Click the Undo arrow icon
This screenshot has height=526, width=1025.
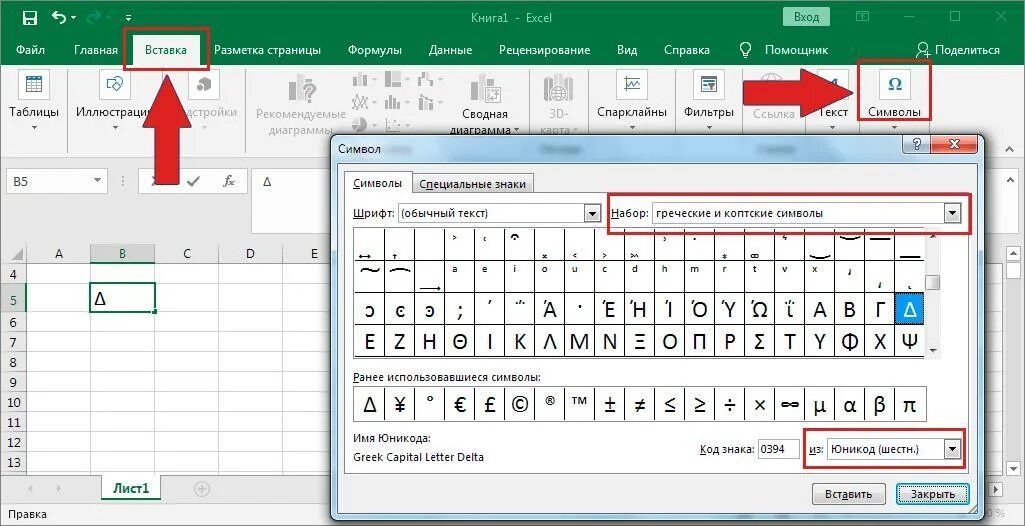[x=58, y=17]
